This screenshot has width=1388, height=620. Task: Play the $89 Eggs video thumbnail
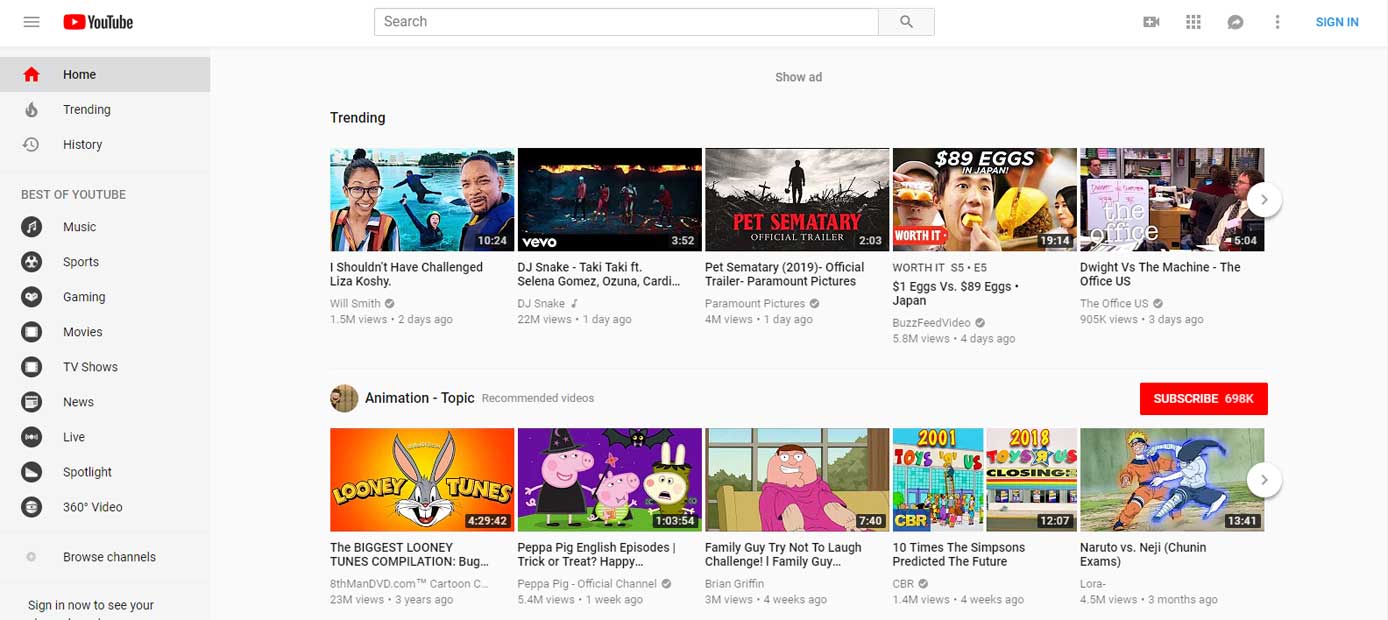pyautogui.click(x=984, y=200)
